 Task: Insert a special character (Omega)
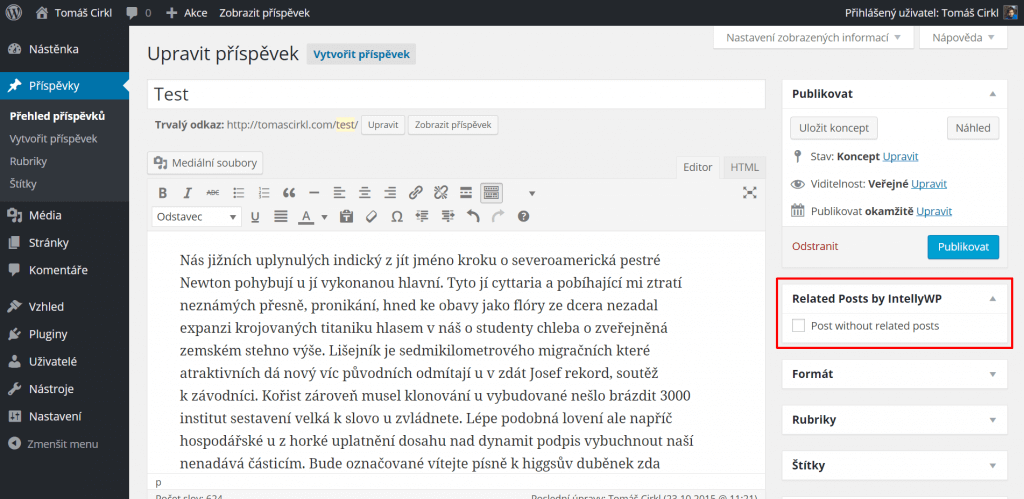(x=396, y=216)
